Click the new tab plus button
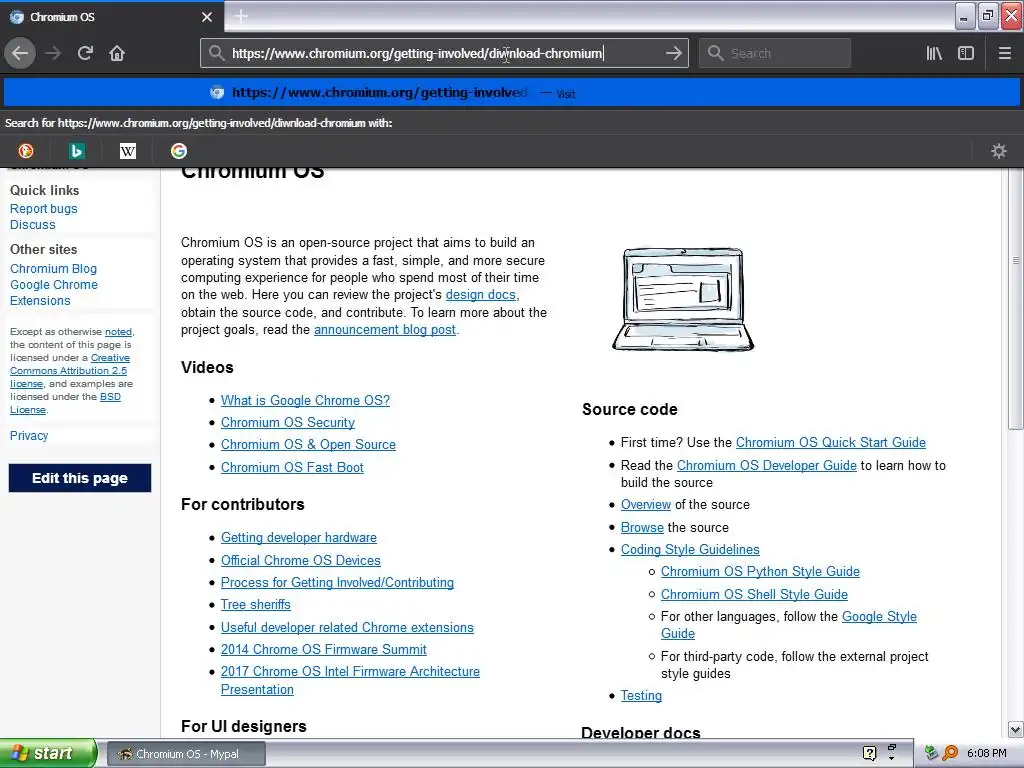The image size is (1024, 768). [x=241, y=16]
